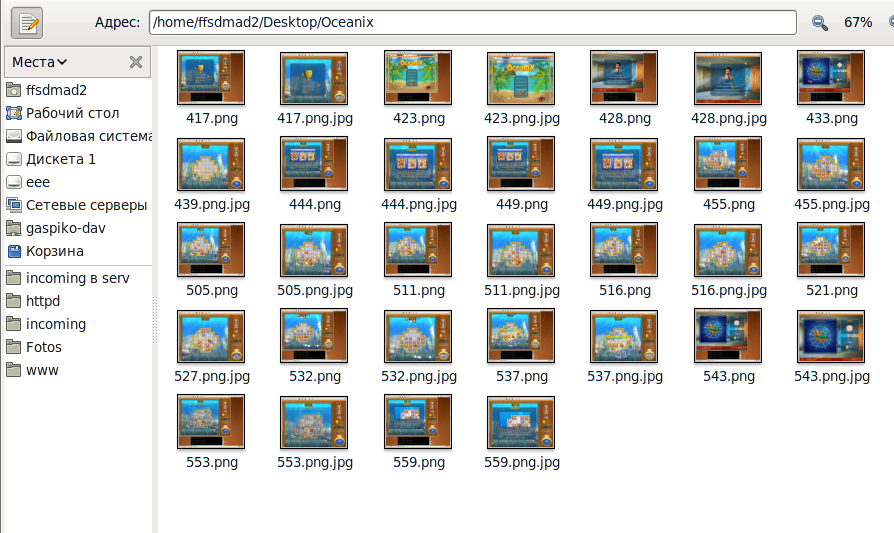Select the 449.png thumbnail
Screen dimensions: 894x533
pyautogui.click(x=521, y=164)
